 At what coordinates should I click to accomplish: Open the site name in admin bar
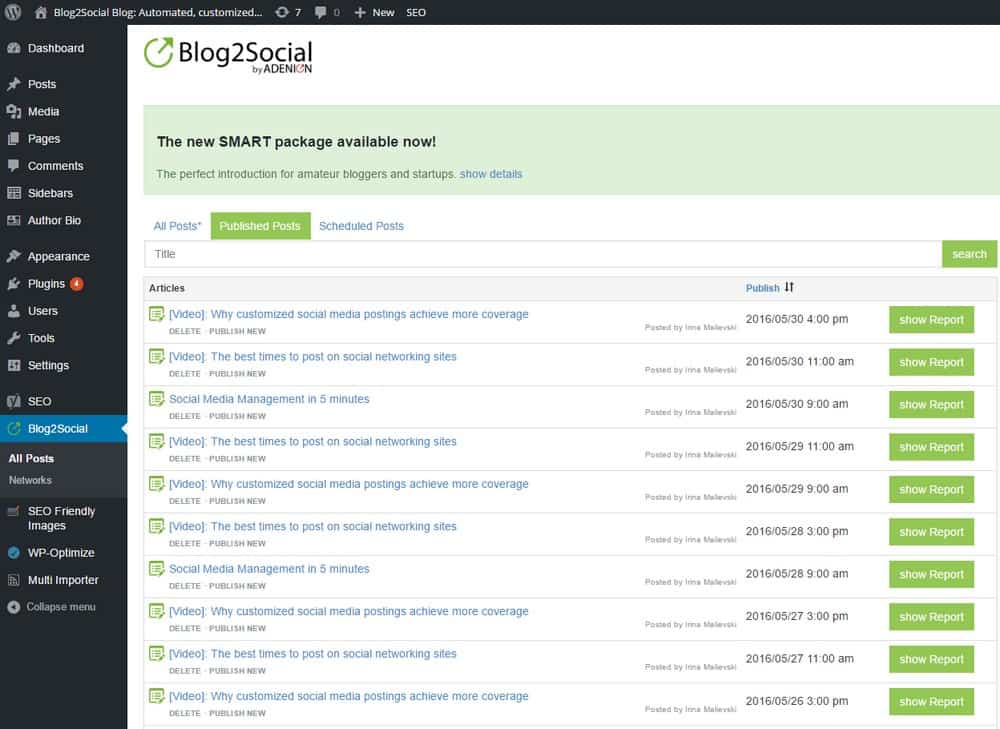(x=158, y=13)
